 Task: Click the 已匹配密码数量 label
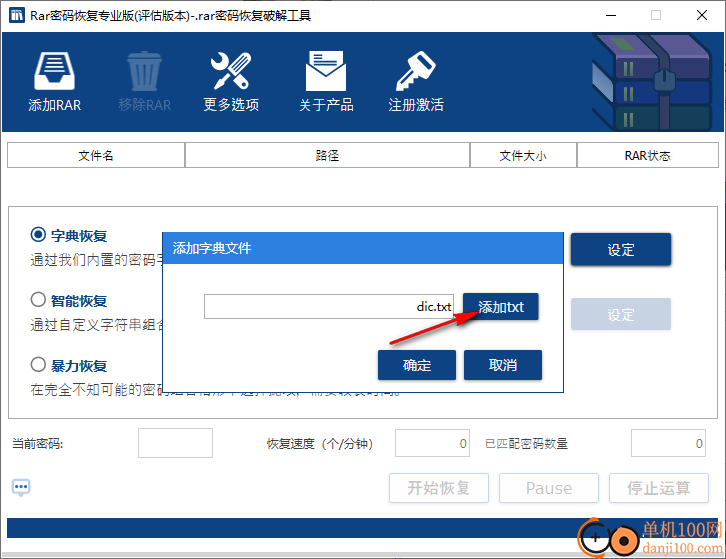[x=526, y=444]
